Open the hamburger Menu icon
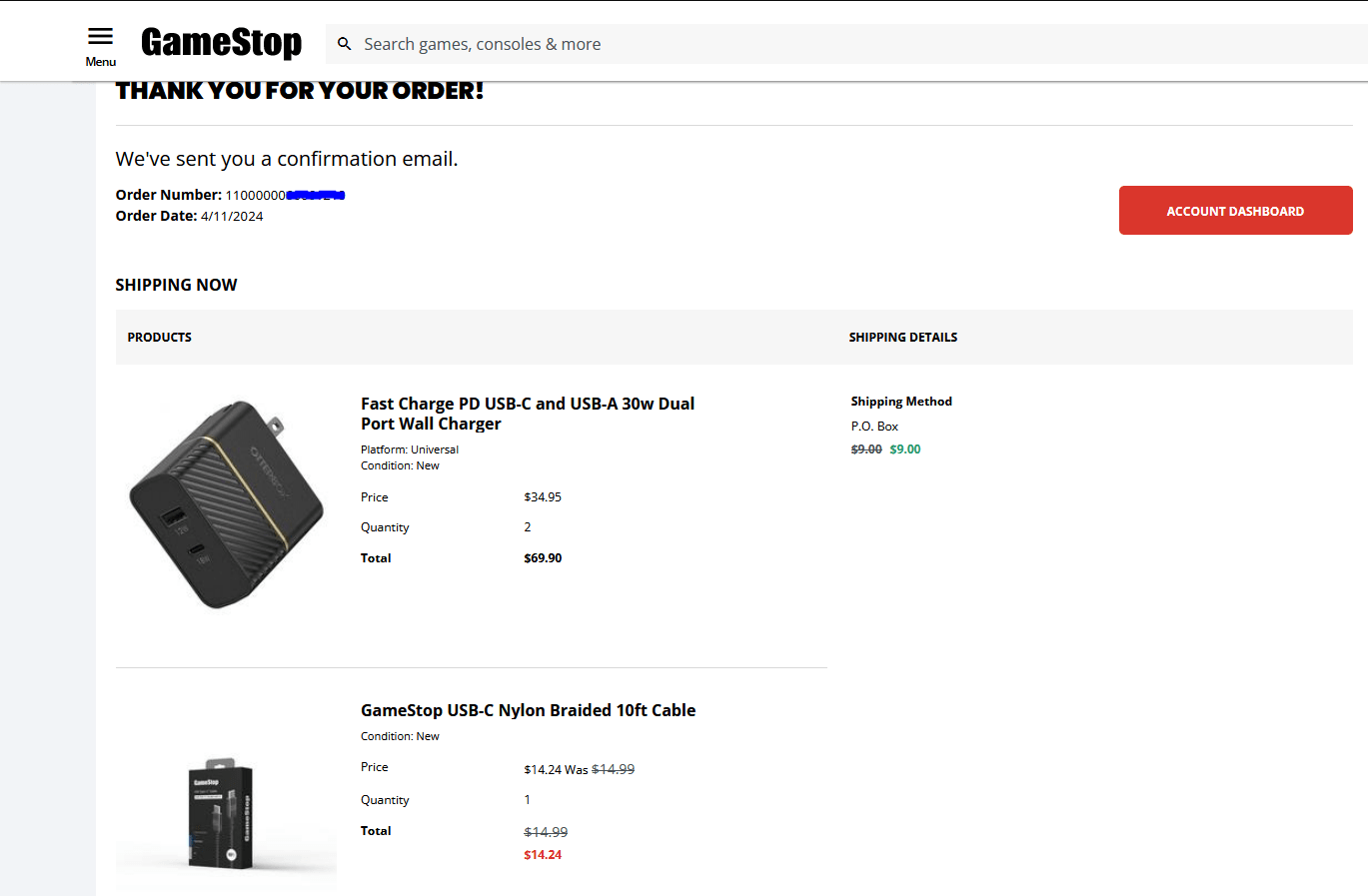 coord(100,38)
